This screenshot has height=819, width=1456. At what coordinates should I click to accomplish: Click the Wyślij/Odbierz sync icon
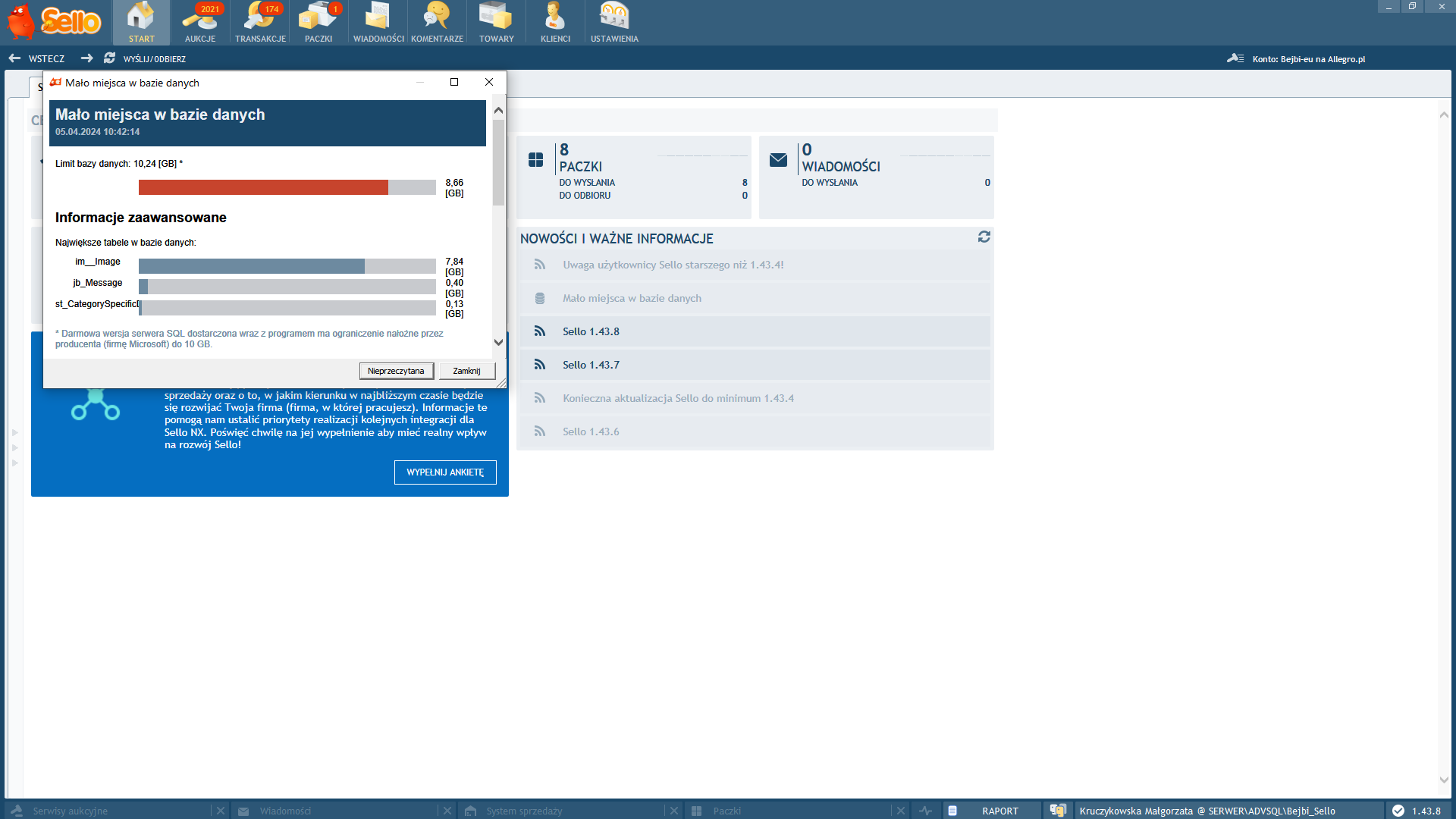(x=110, y=58)
